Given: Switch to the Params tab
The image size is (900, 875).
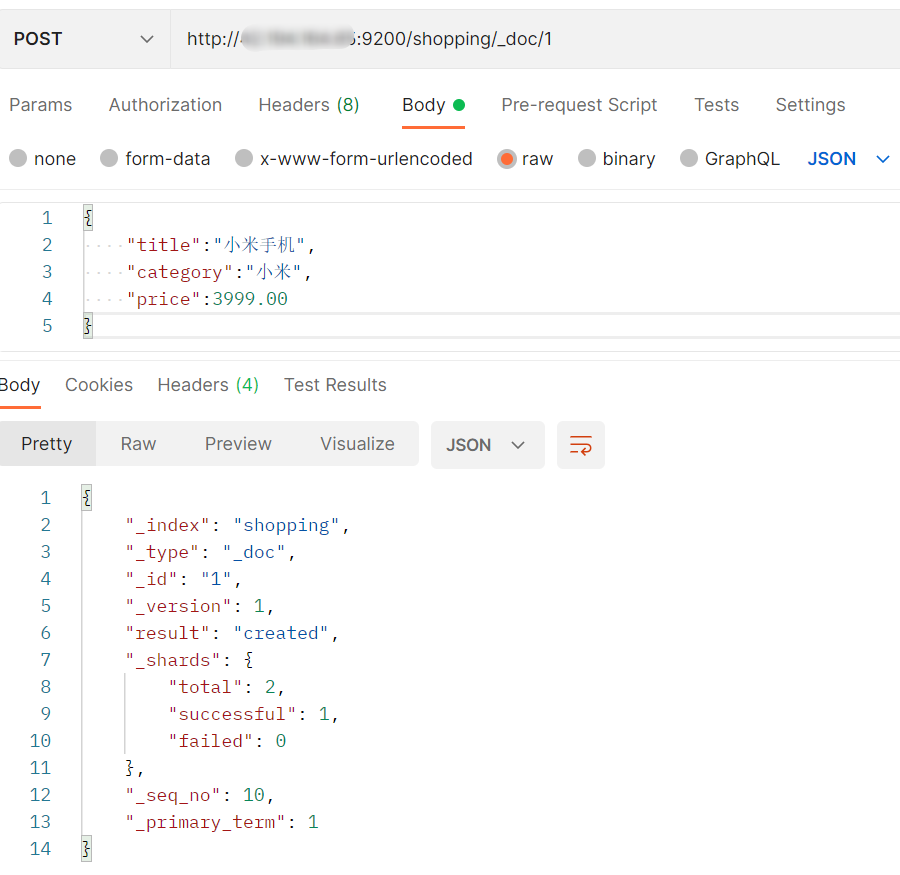Looking at the screenshot, I should tap(41, 105).
